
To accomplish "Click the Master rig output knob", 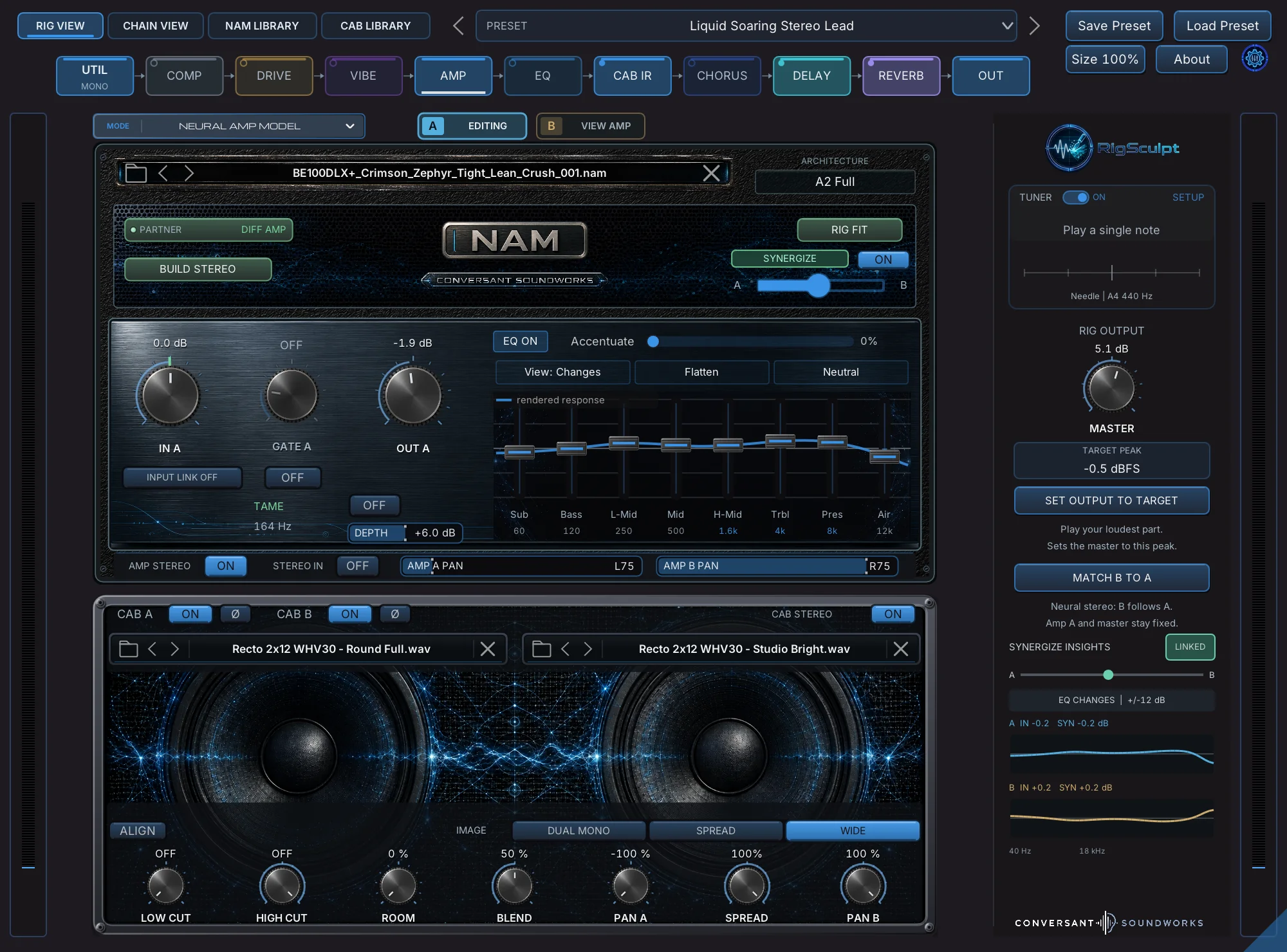I will 1111,387.
